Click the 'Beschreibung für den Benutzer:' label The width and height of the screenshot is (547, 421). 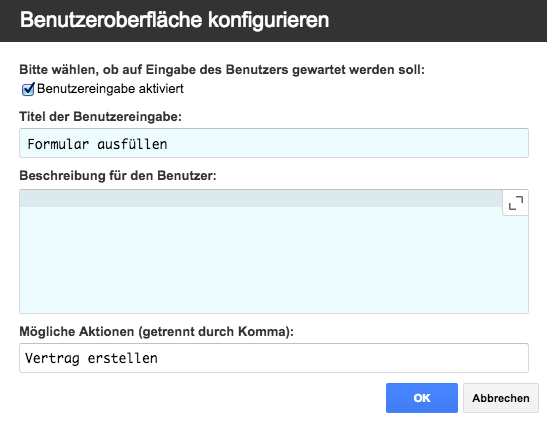[x=118, y=175]
